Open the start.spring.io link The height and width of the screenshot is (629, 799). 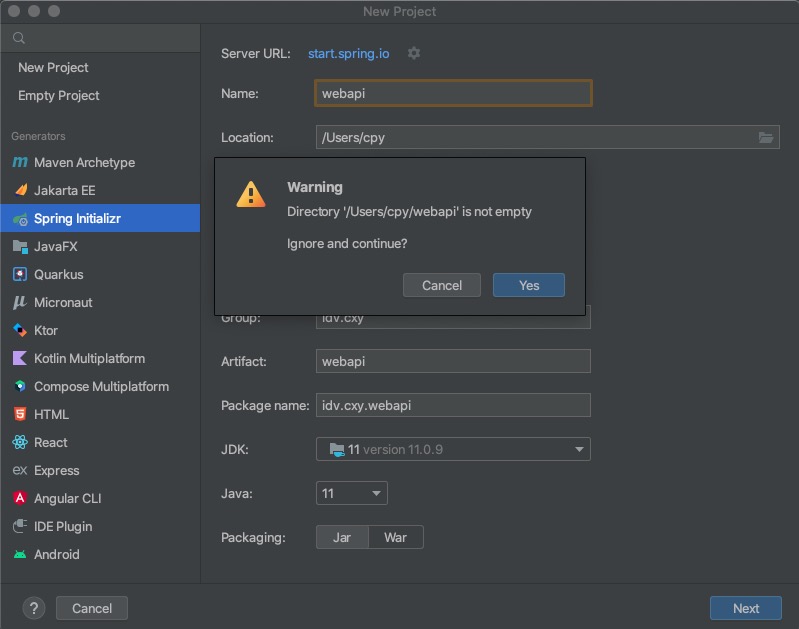click(349, 54)
